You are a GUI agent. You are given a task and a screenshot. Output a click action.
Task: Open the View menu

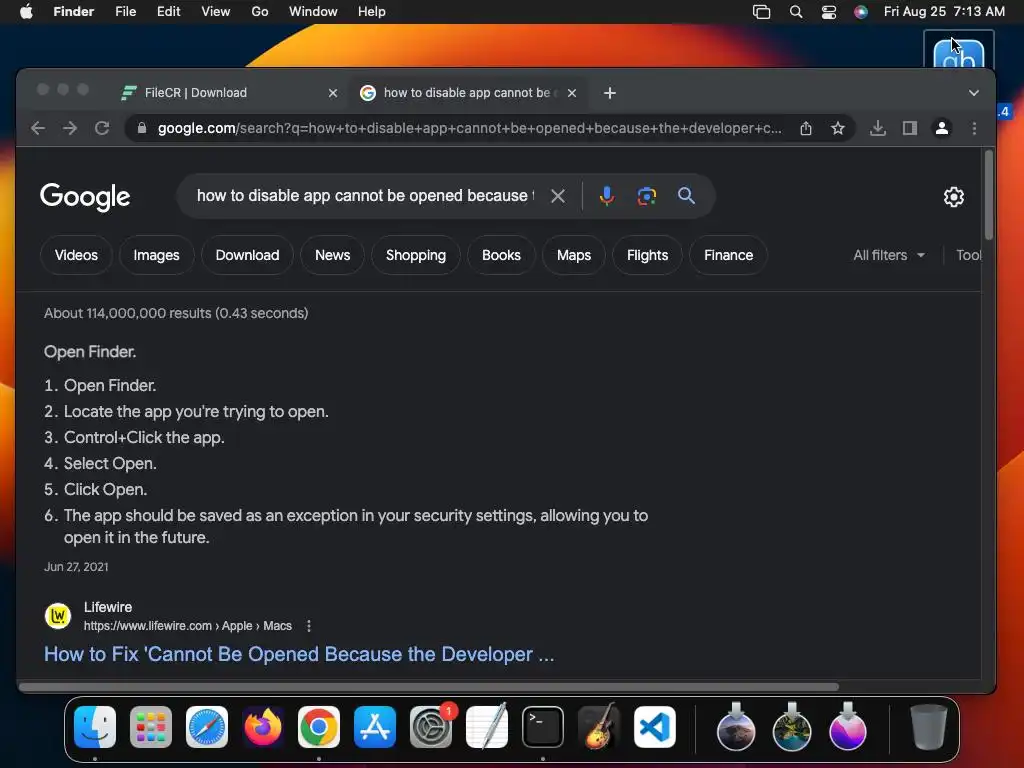(x=216, y=12)
